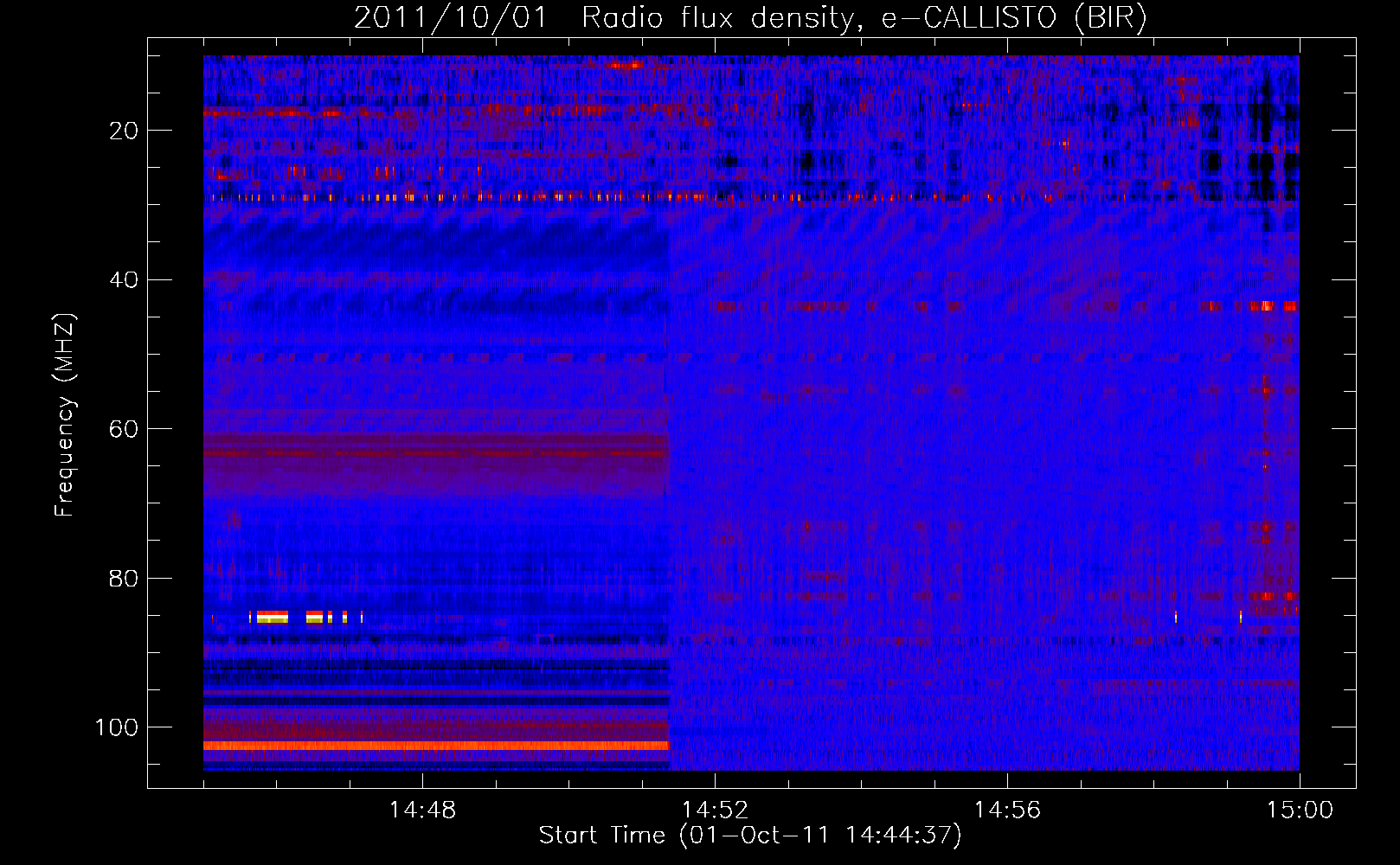
Task: Select the 14:48 time tick label
Action: coord(422,811)
